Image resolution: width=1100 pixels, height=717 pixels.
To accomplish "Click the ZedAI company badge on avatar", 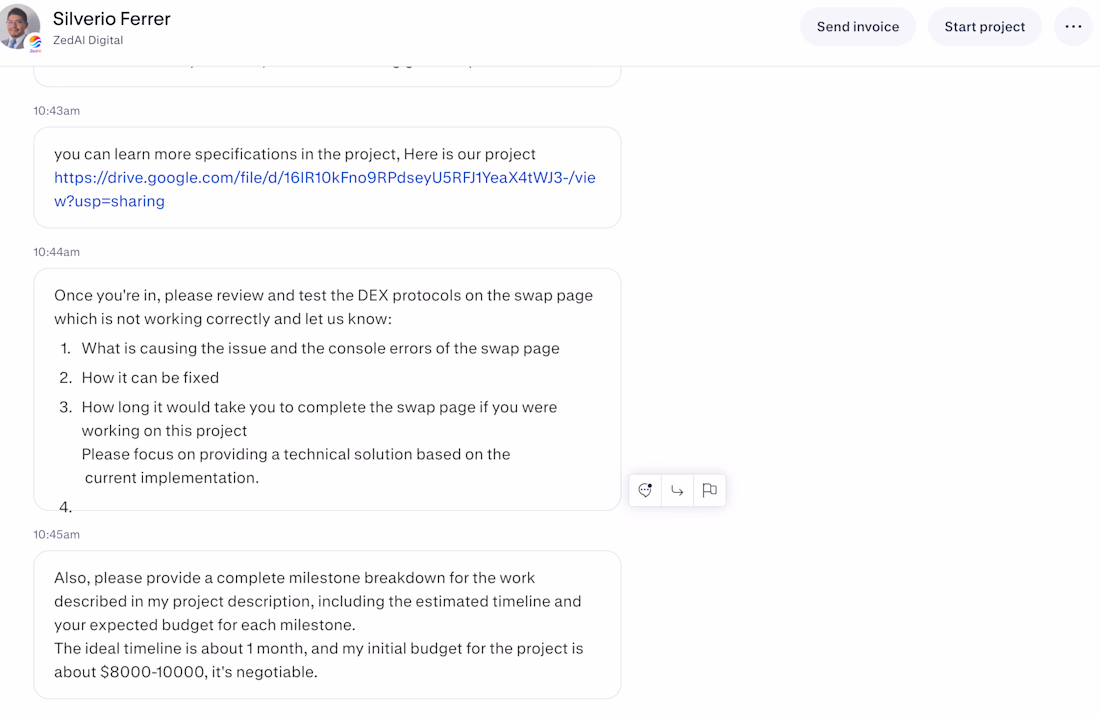I will [x=35, y=43].
